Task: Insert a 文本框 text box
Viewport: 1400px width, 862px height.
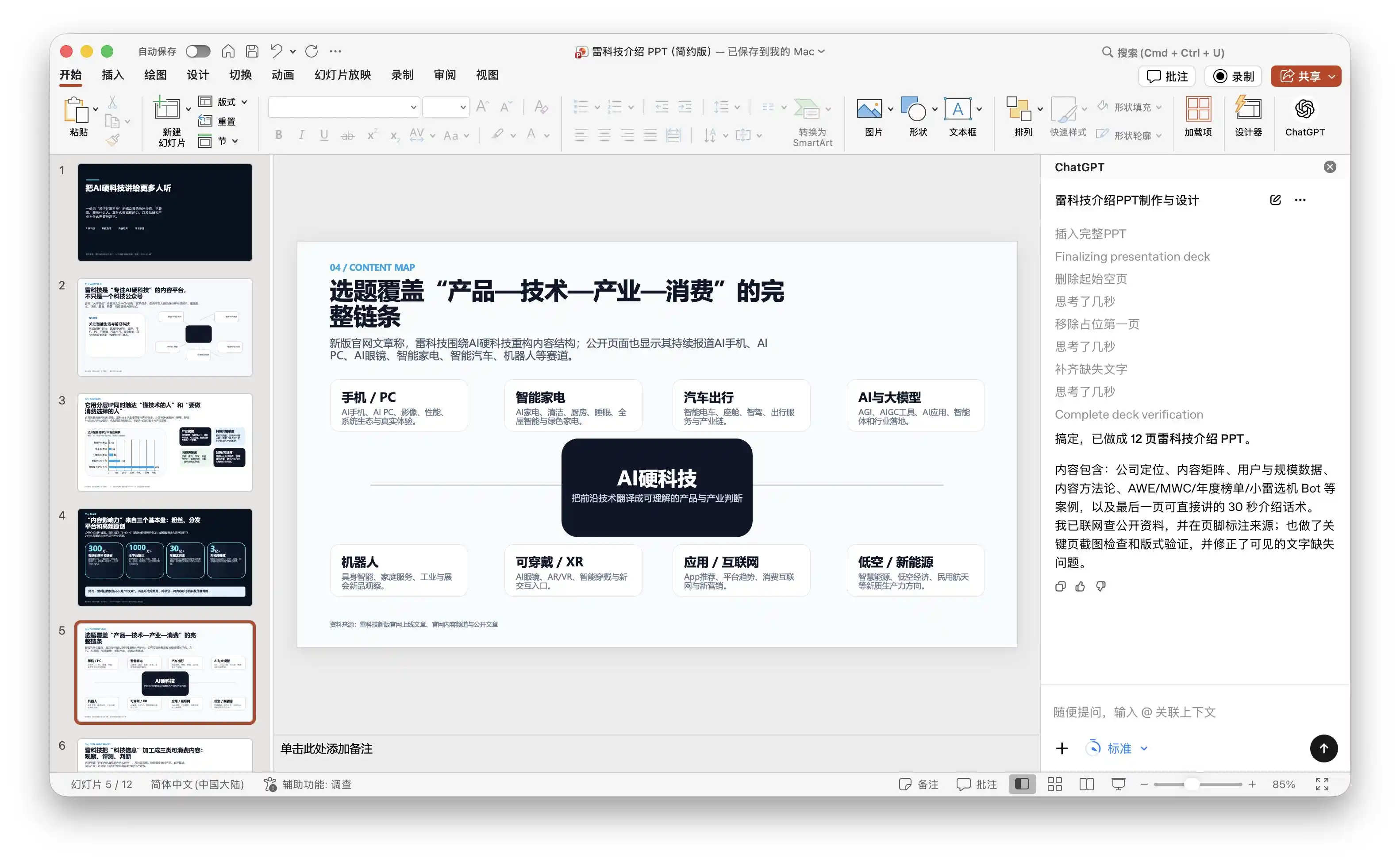Action: (x=958, y=109)
